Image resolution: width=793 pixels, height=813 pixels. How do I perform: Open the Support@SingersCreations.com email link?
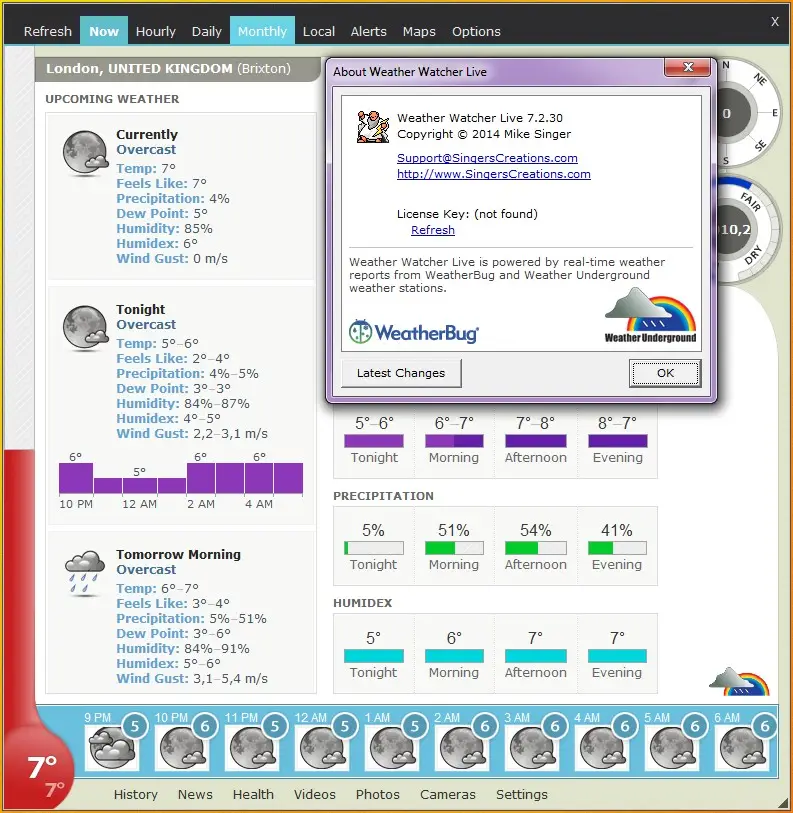487,158
